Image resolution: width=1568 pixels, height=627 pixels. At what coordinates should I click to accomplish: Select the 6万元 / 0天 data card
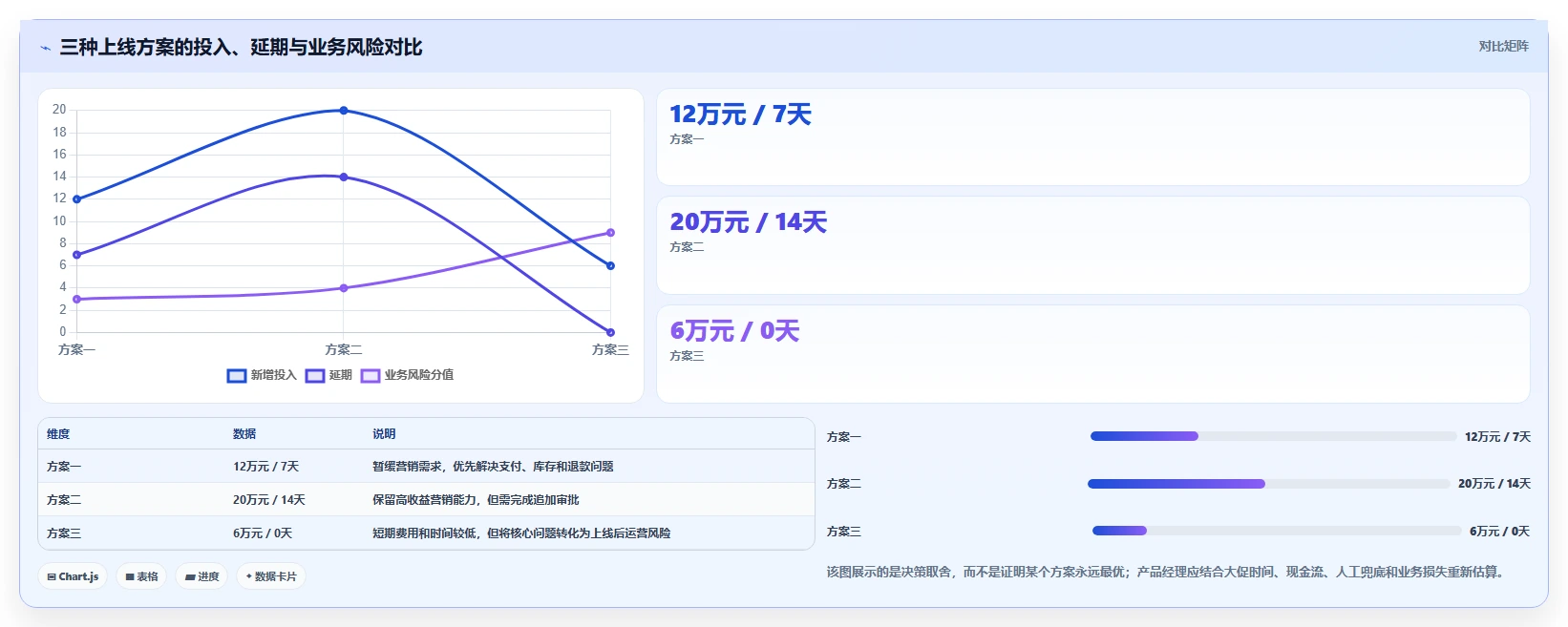tap(1092, 354)
